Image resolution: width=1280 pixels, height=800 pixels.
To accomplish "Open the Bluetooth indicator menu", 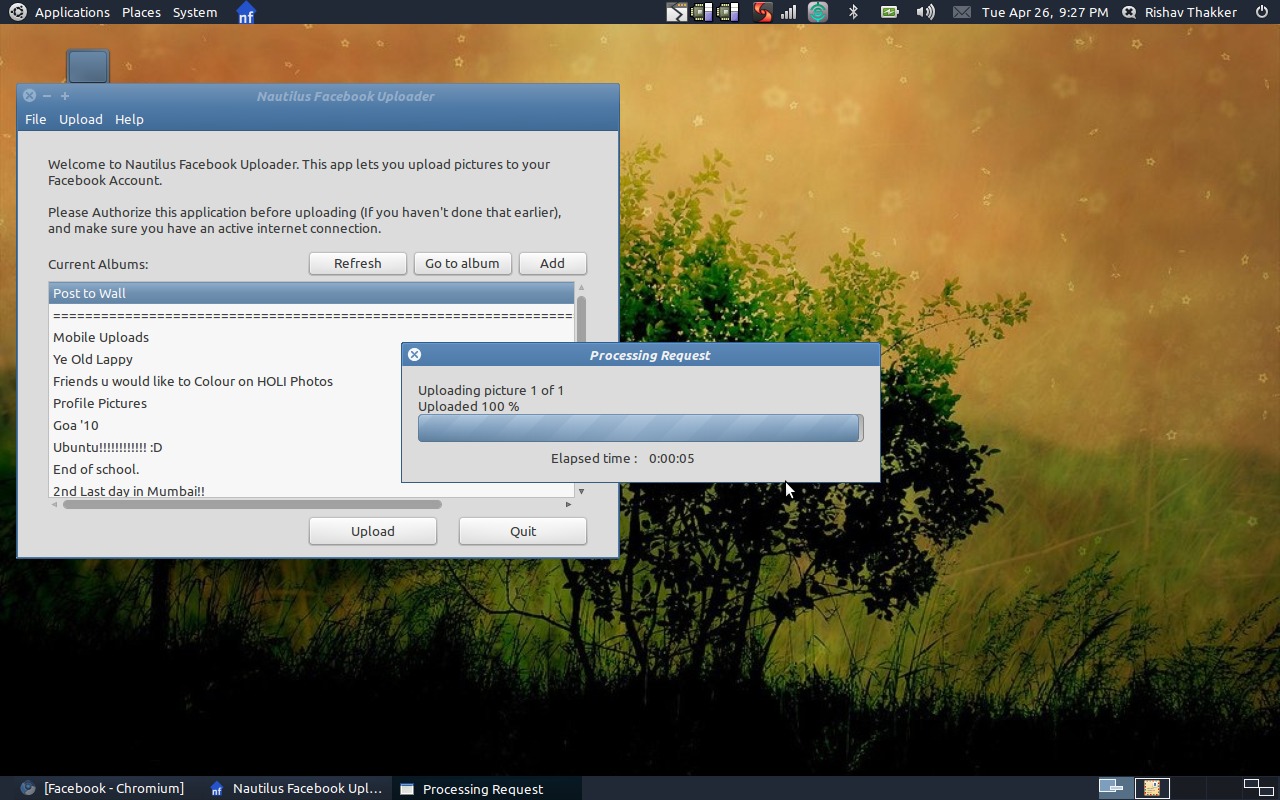I will pos(853,12).
